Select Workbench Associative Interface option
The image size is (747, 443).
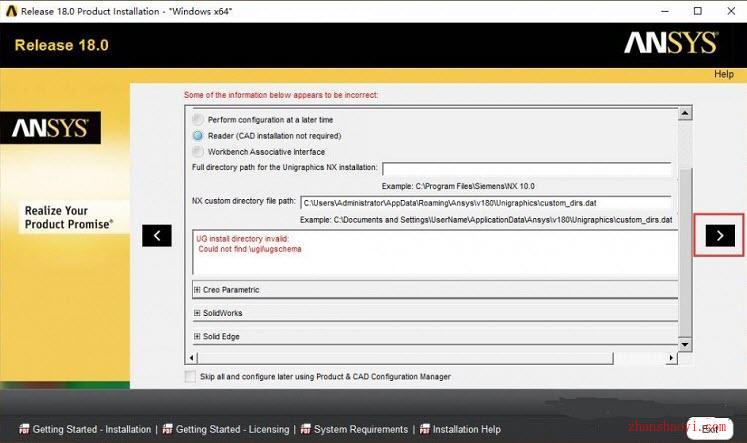[x=198, y=151]
